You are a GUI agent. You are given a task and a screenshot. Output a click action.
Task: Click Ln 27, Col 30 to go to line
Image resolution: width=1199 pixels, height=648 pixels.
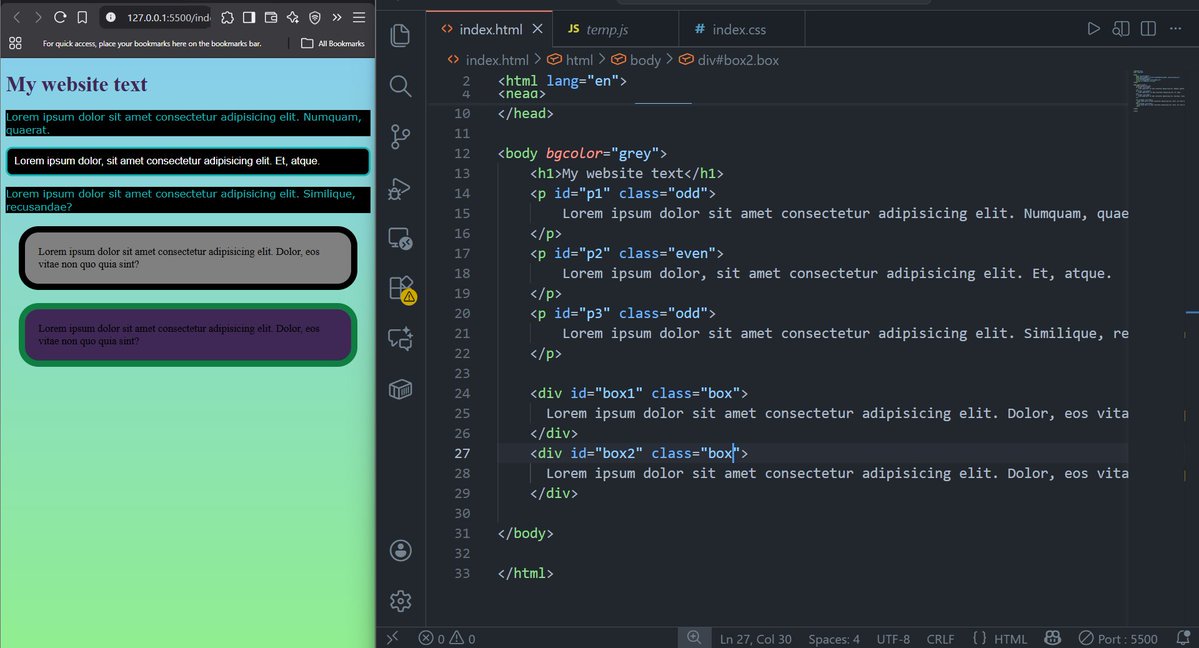click(x=755, y=638)
